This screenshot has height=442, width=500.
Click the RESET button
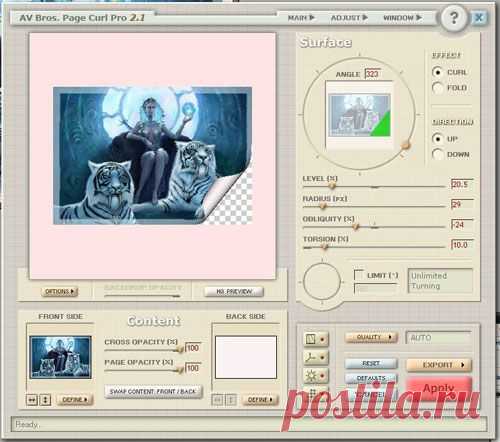click(x=371, y=363)
